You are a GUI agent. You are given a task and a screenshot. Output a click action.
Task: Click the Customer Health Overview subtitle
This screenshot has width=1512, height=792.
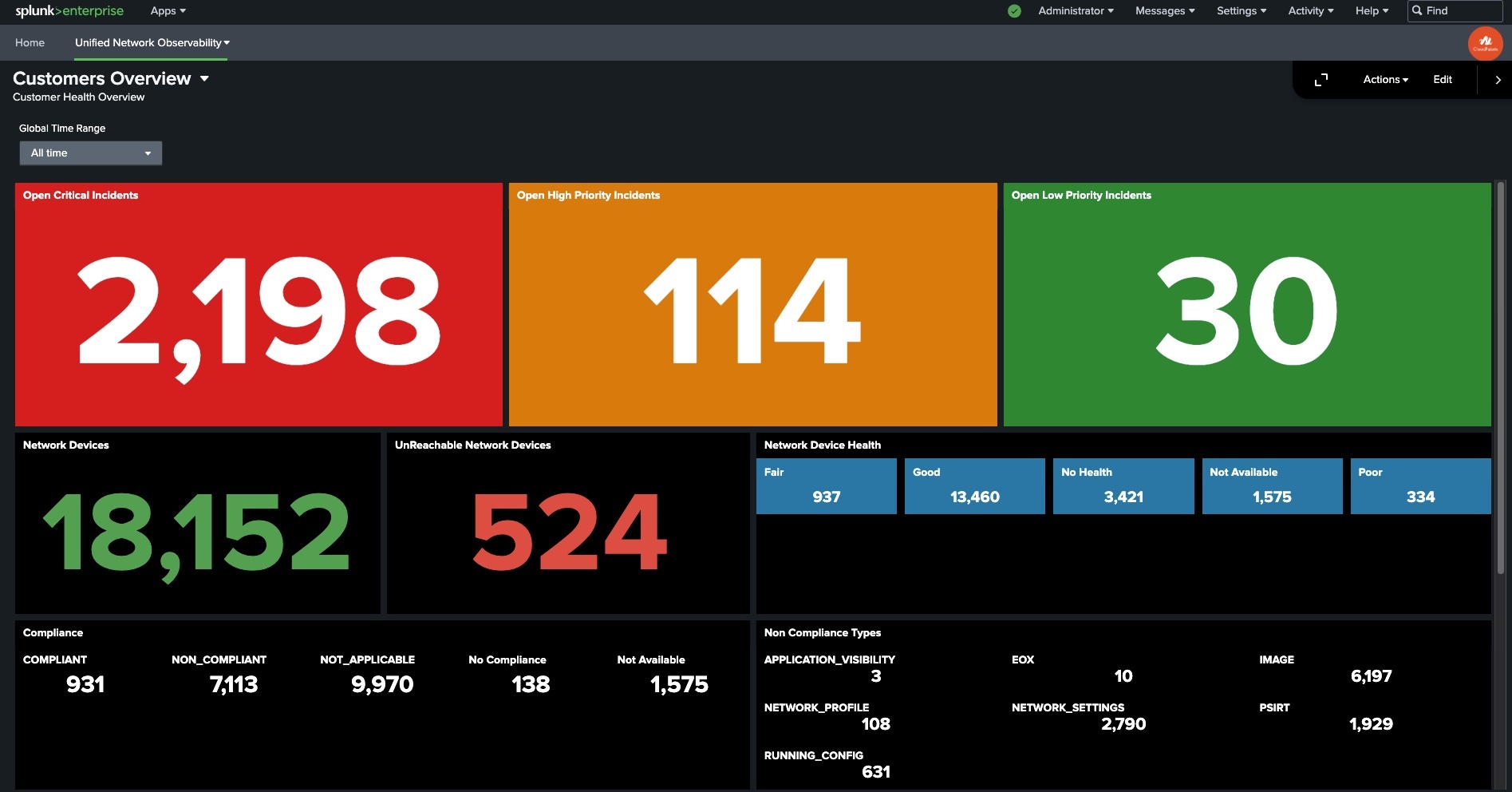(x=78, y=97)
